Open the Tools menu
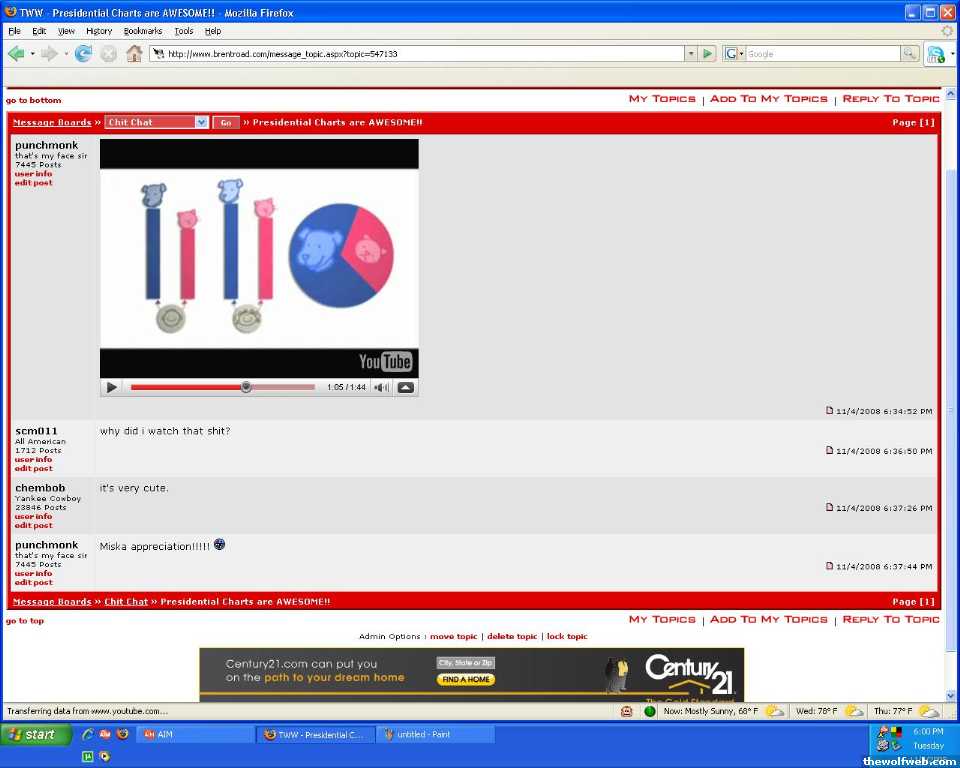 coord(184,31)
